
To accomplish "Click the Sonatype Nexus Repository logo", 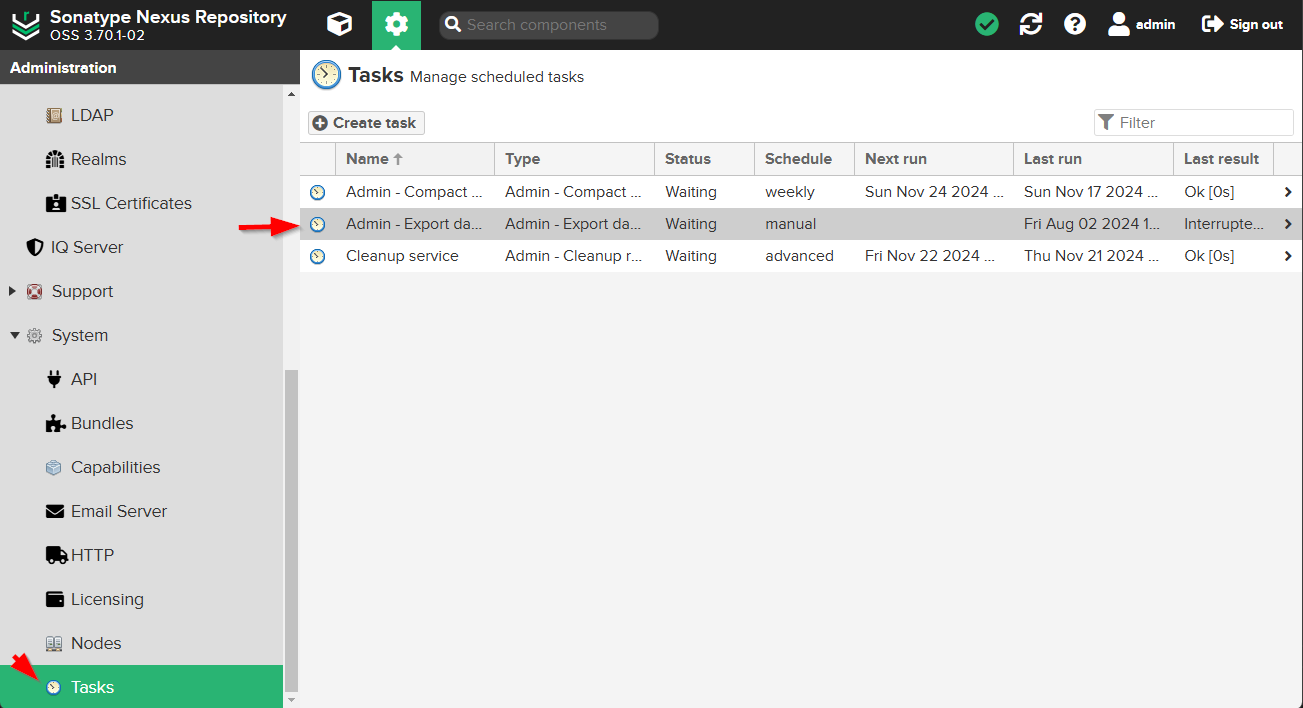I will pyautogui.click(x=26, y=25).
